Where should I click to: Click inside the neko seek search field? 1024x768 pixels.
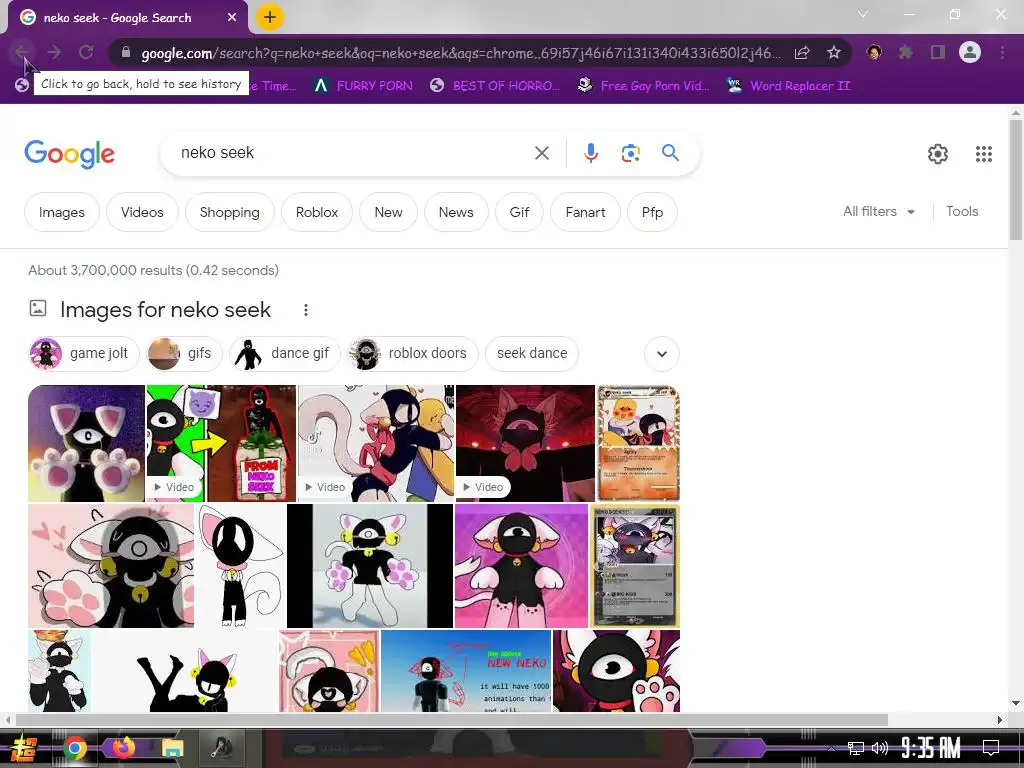coord(353,153)
